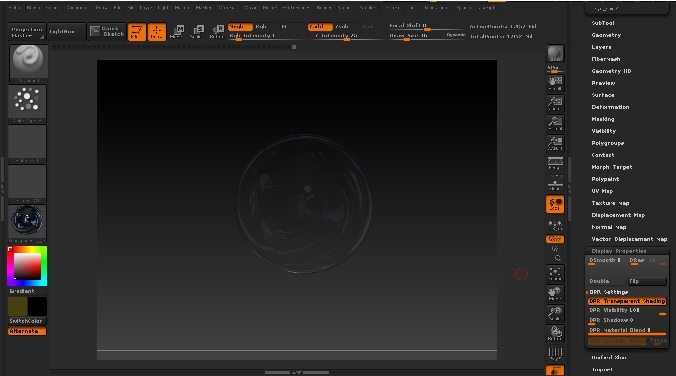Open the texture selector slot
The image size is (676, 376).
coord(27,184)
